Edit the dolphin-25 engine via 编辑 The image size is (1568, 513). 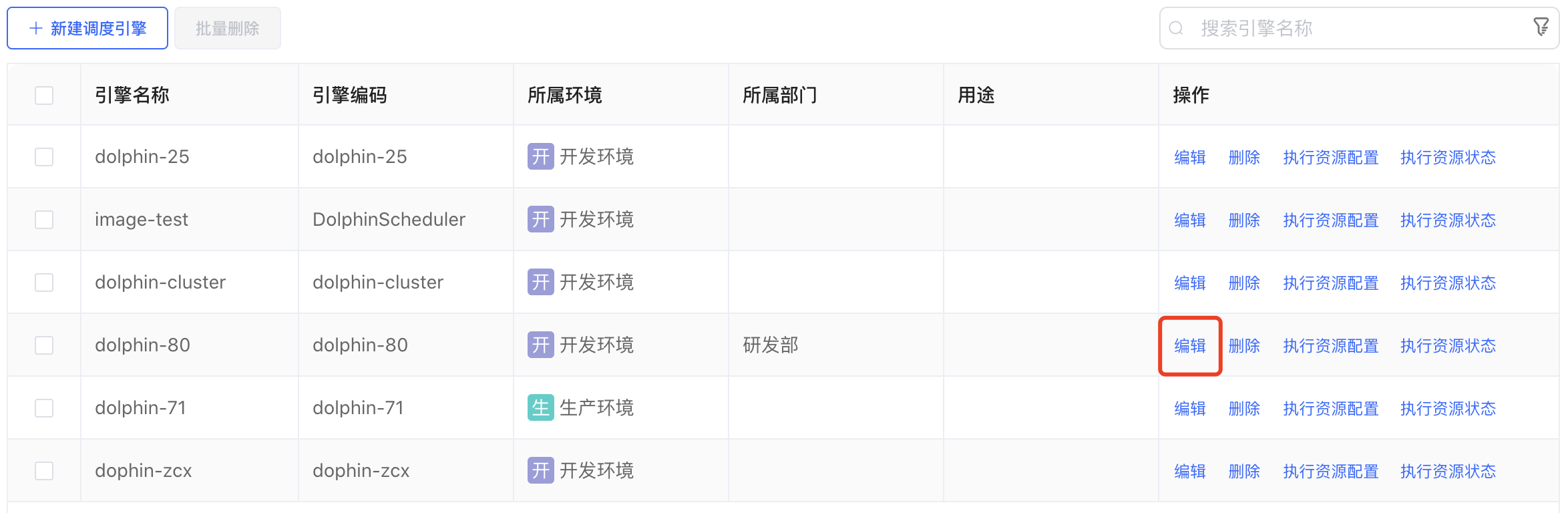tap(1190, 157)
